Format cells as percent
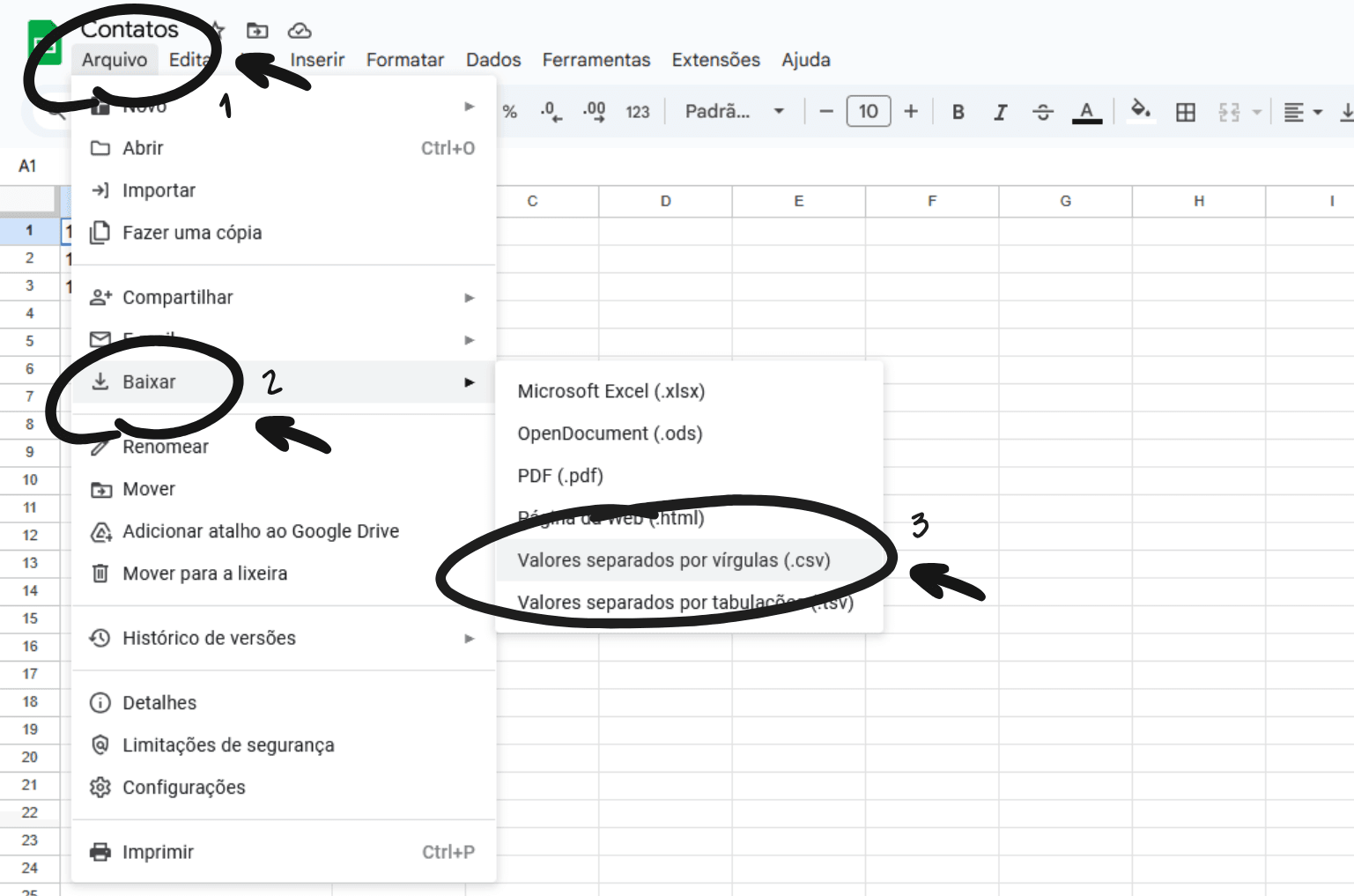Screen dimensions: 1354x896 click(509, 112)
